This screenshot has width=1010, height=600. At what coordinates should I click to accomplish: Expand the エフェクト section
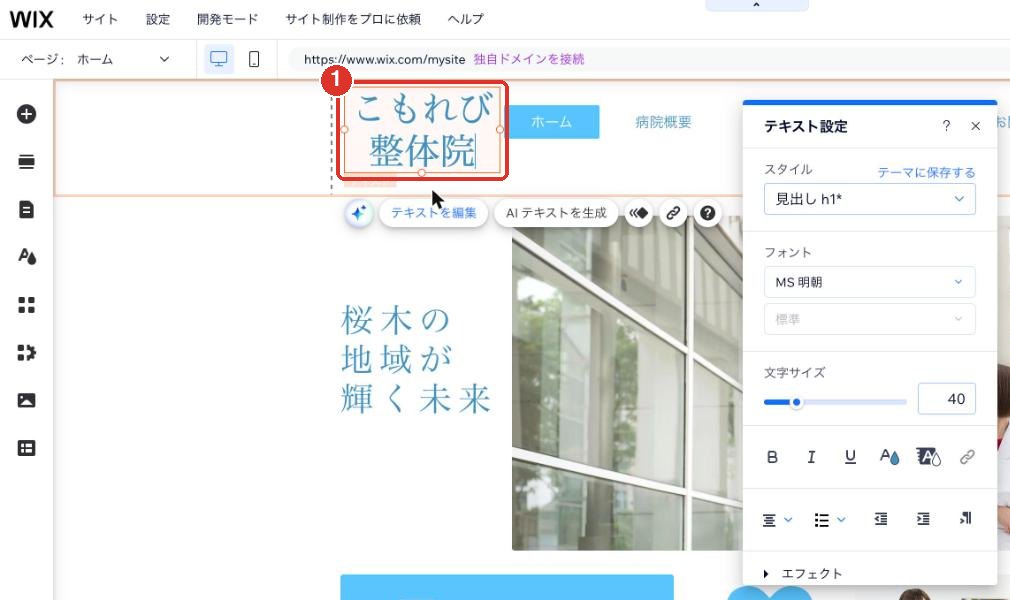(803, 574)
